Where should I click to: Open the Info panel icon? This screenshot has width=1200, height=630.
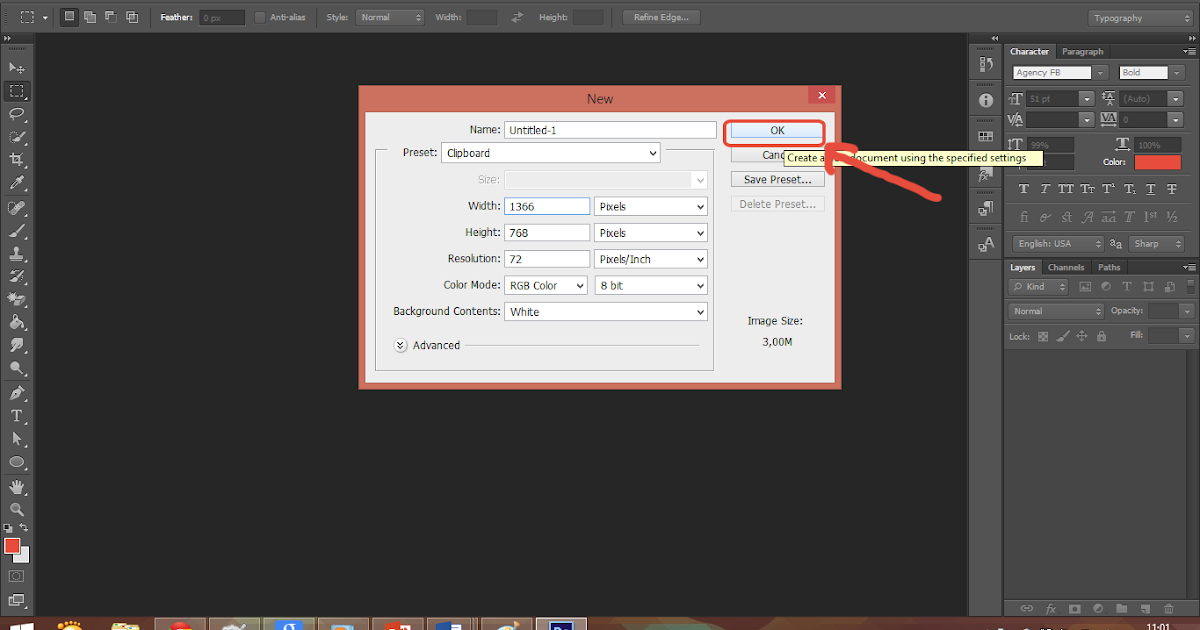985,100
